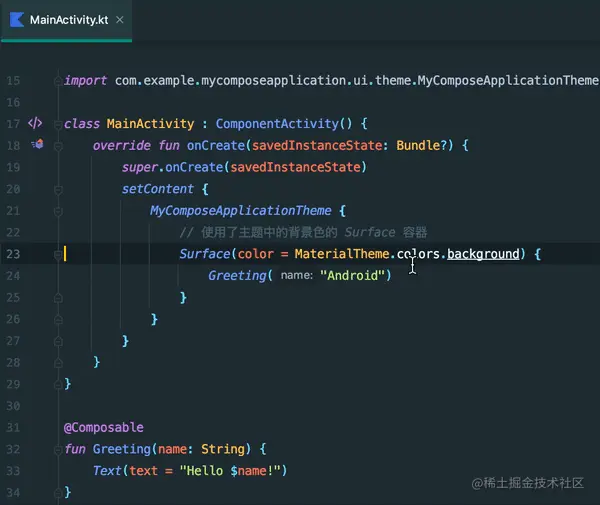Click 'fun Greeting' declaration name on line 32
The width and height of the screenshot is (600, 505).
(x=122, y=449)
